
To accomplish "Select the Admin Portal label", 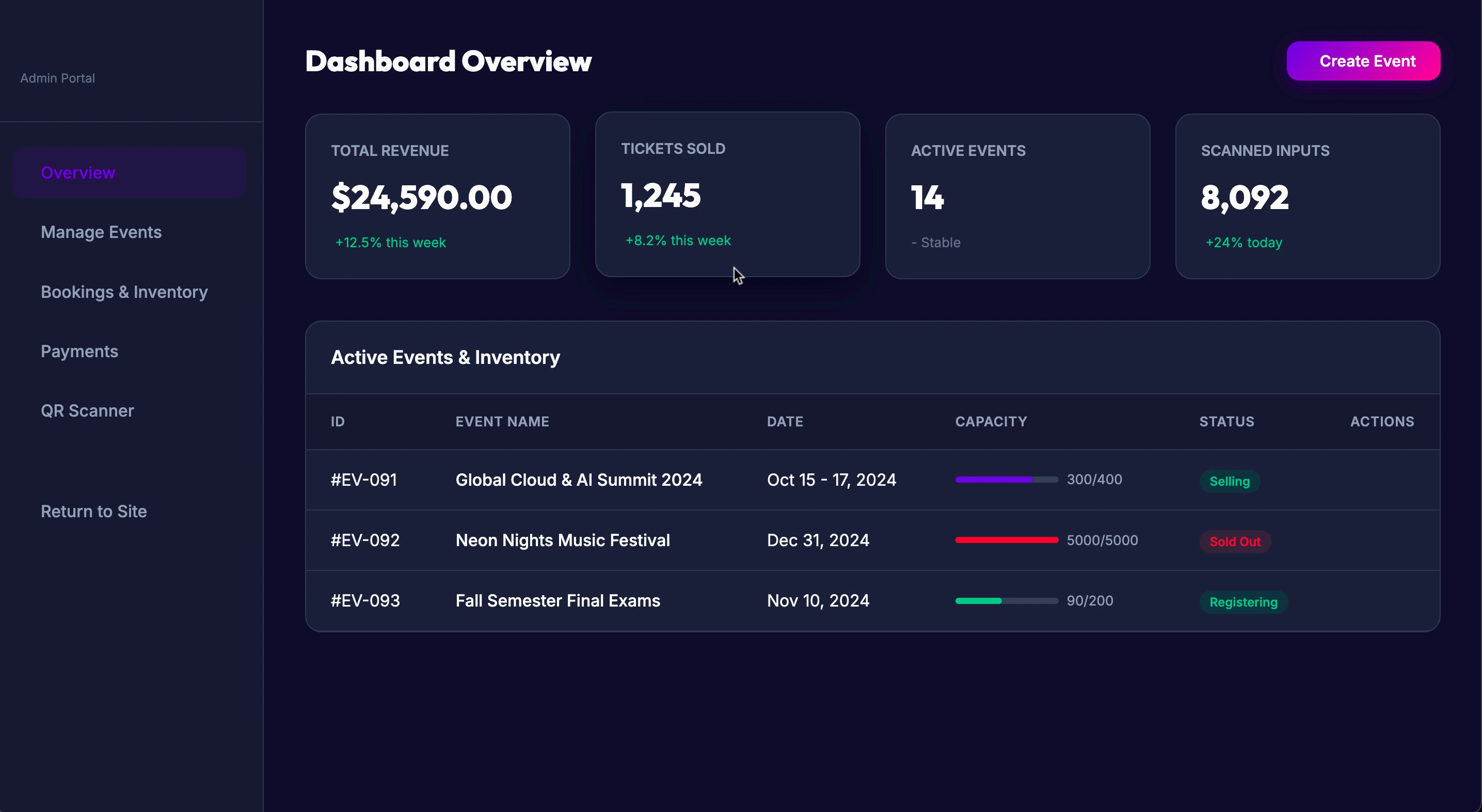I will tap(57, 77).
